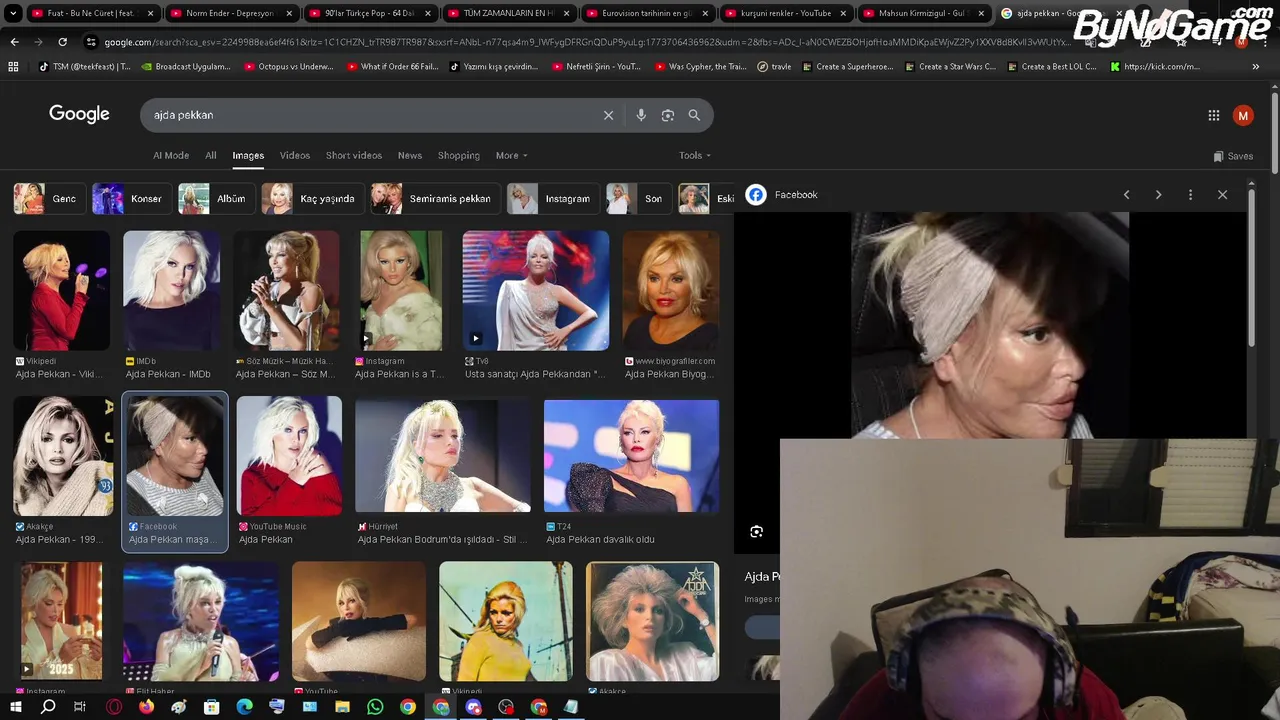Open Windows Start menu

16,707
